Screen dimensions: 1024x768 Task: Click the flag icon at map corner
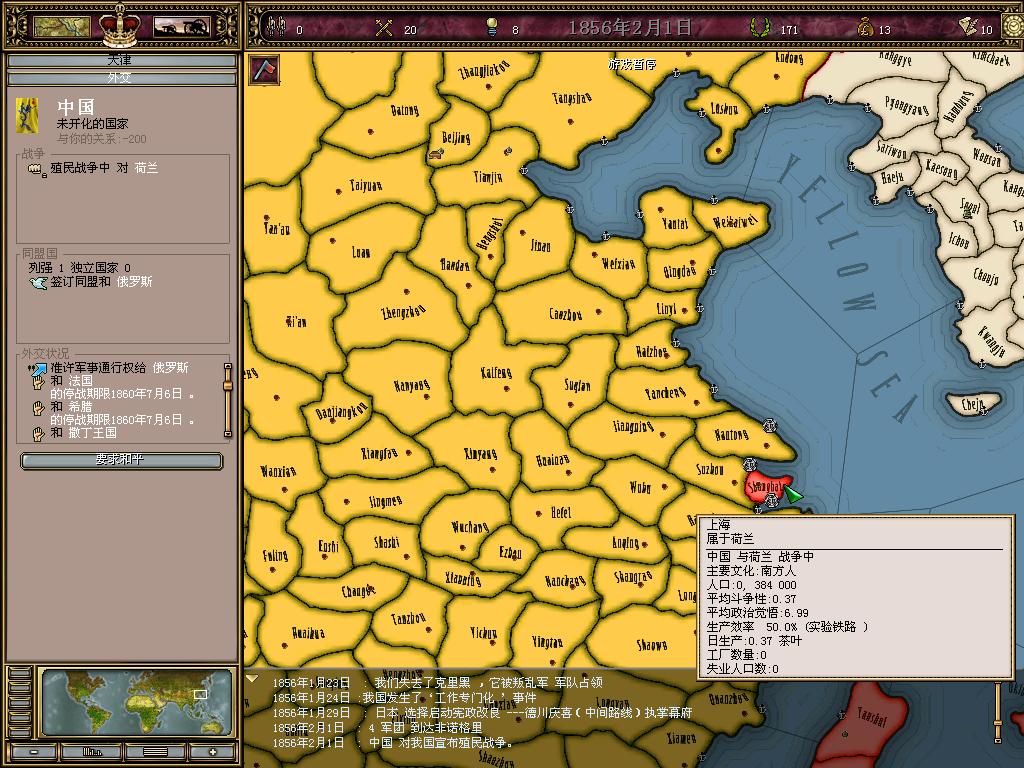[264, 69]
